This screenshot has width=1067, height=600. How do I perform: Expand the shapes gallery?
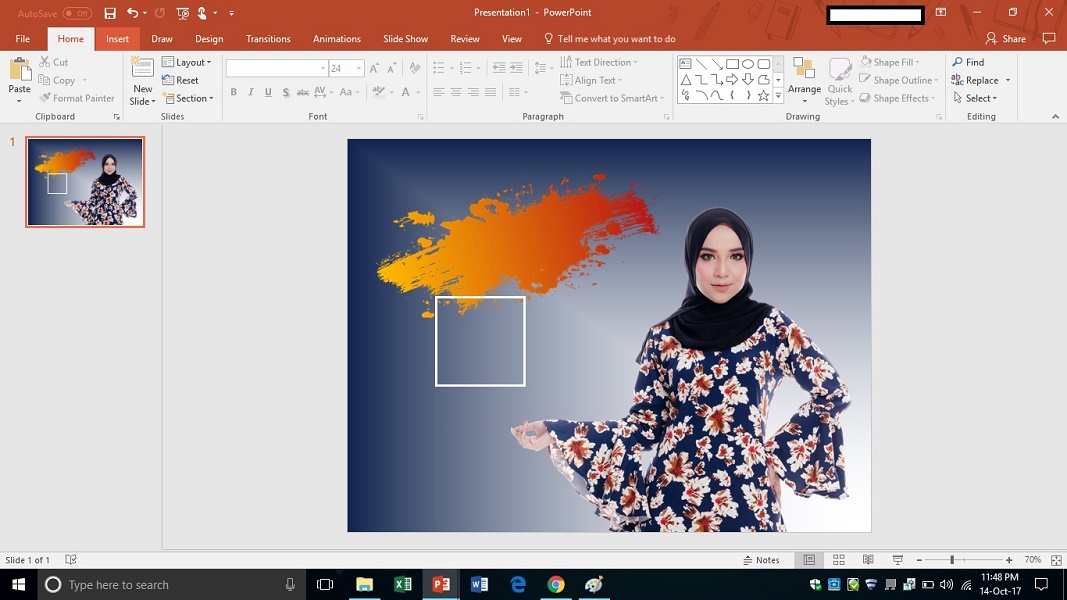[x=778, y=97]
